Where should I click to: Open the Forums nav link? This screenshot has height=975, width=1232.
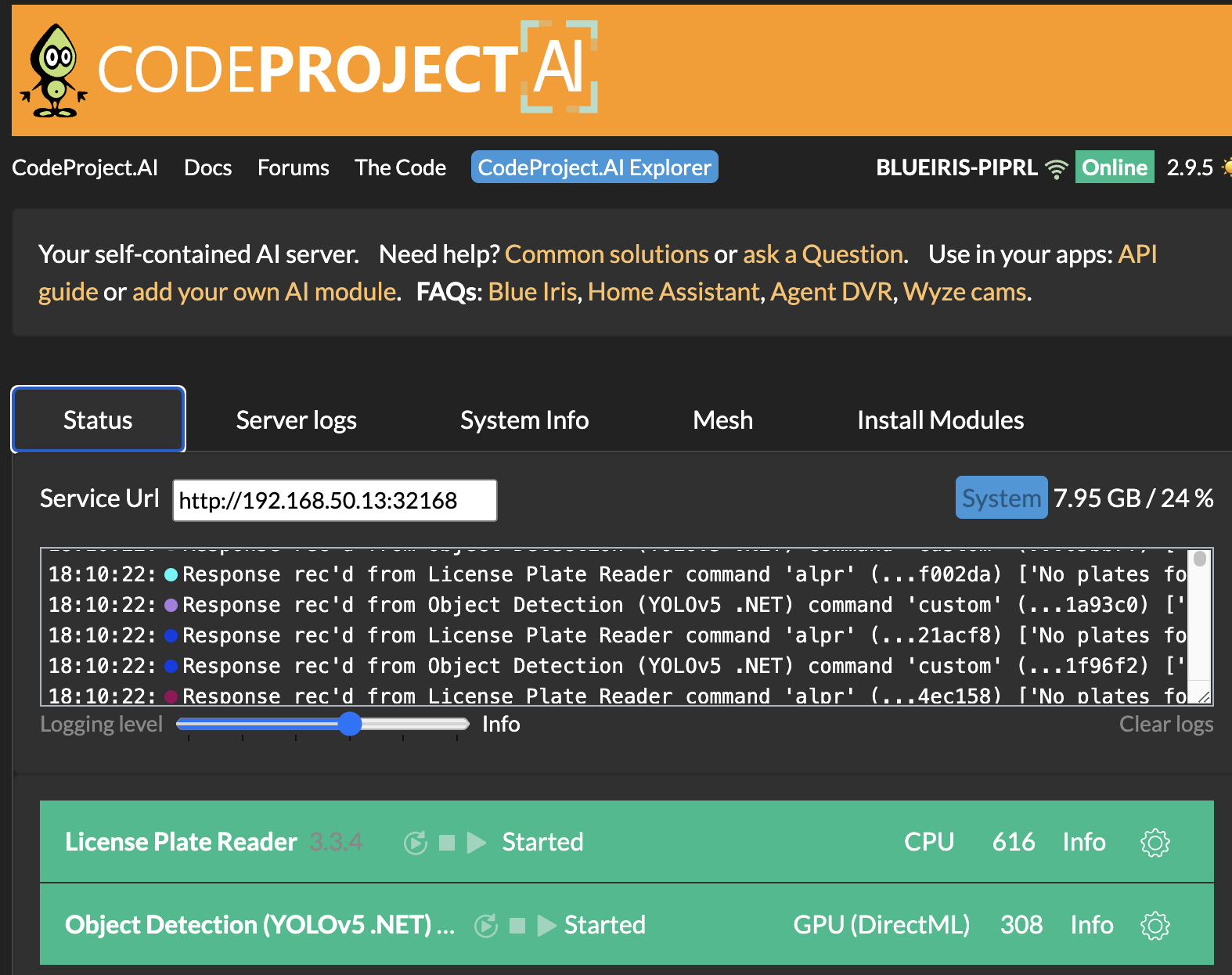pyautogui.click(x=293, y=167)
